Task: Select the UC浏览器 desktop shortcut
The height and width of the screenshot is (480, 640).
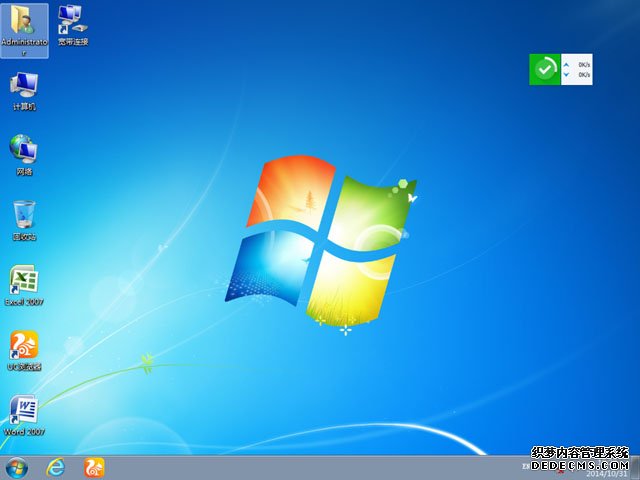Action: coord(24,351)
